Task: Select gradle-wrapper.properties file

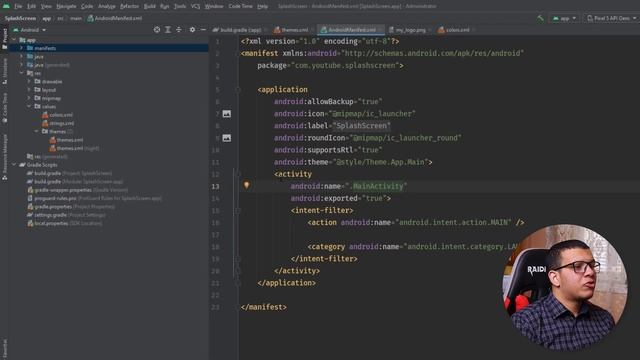Action: (x=77, y=190)
